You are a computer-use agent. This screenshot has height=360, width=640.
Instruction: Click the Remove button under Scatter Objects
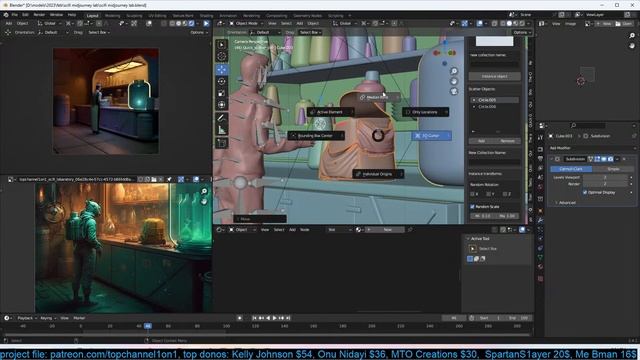[x=507, y=141]
